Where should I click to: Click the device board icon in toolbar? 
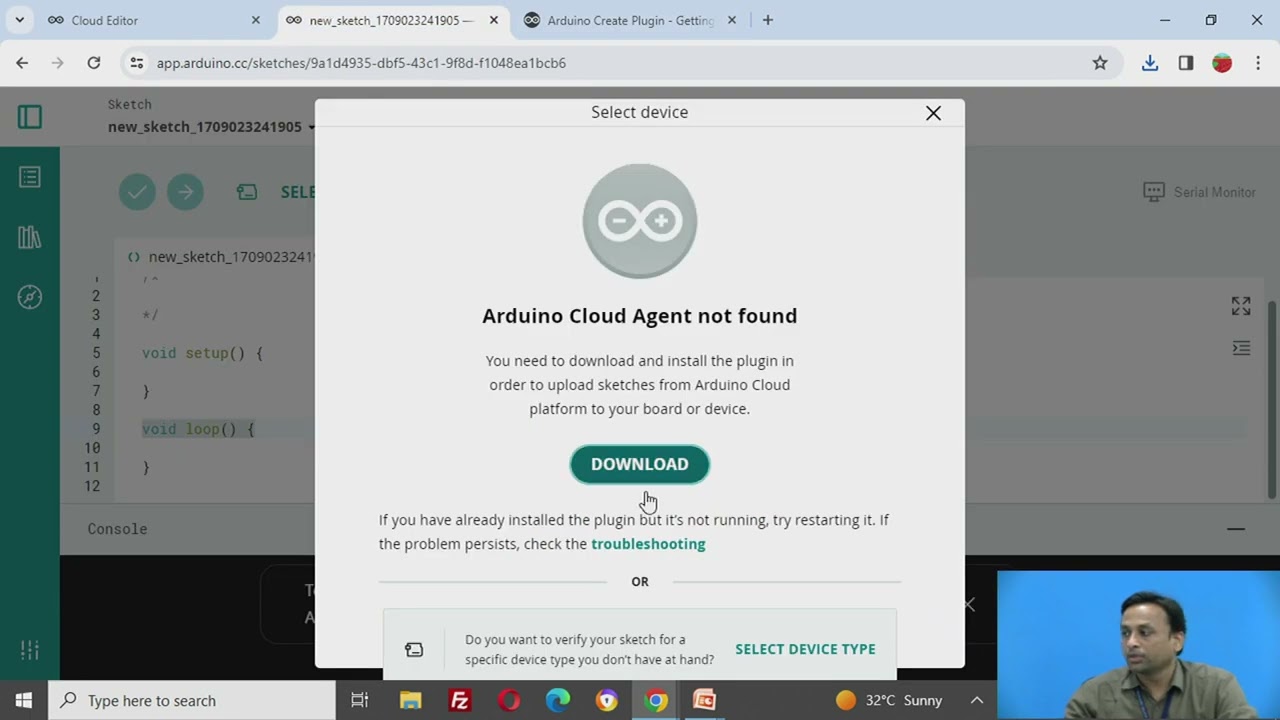click(247, 192)
